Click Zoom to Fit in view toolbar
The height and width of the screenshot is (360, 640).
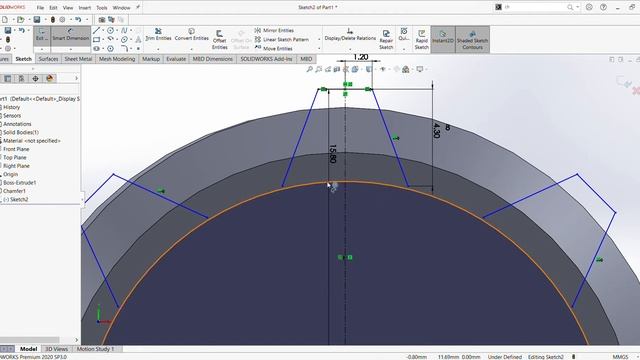tap(310, 69)
